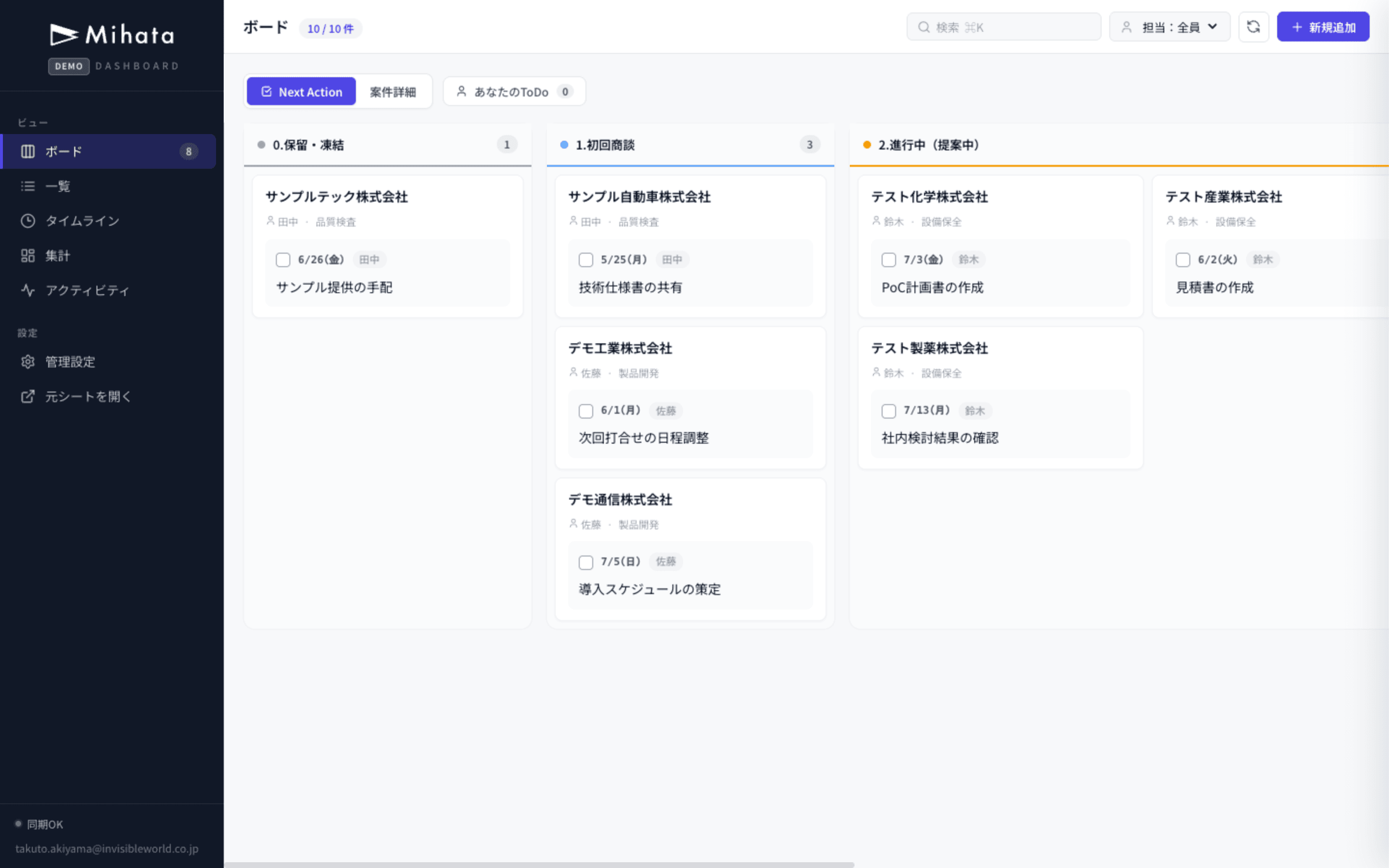Click the count badge 3 on 1.初回商談
1389x868 pixels.
coord(810,145)
